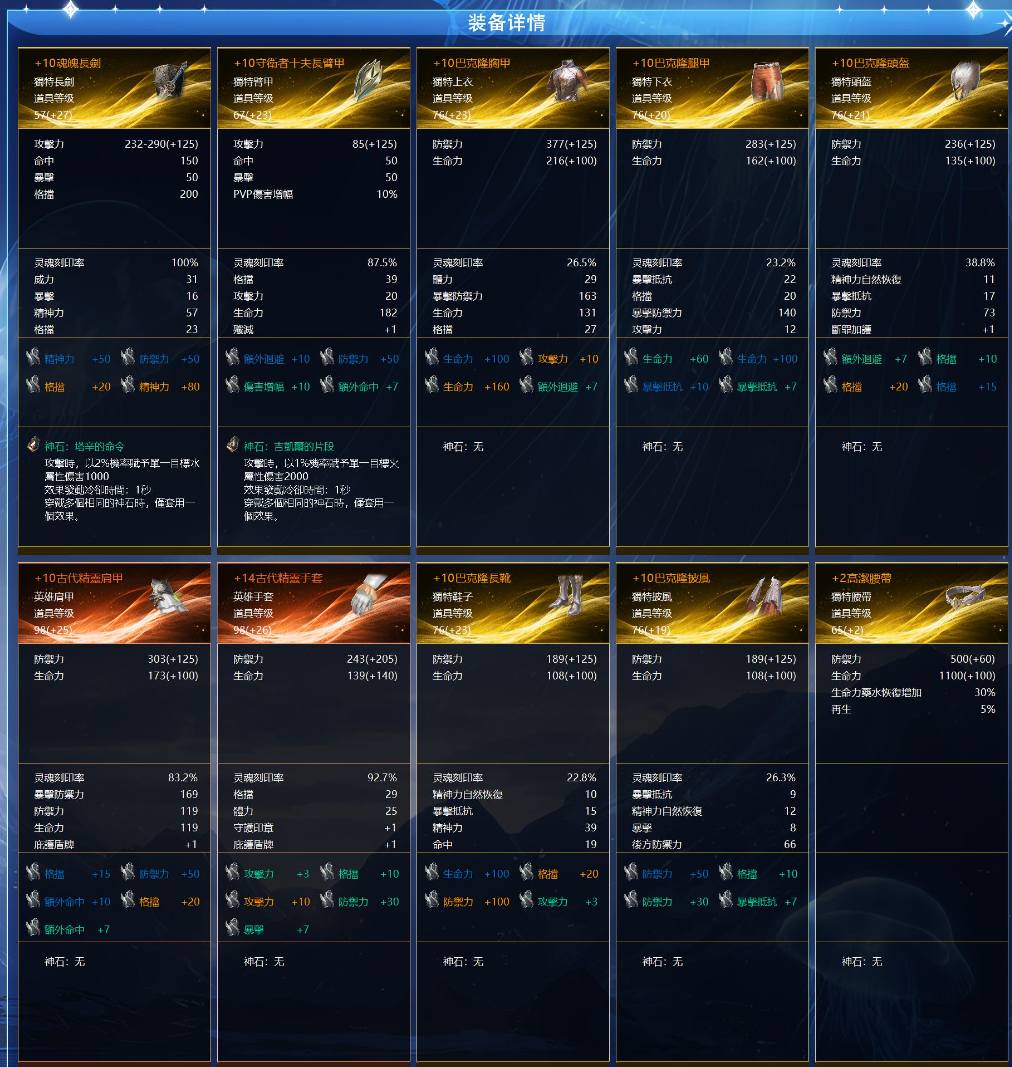
Task: Select the 精神力 +50 manastone on the sword
Action: [x=68, y=359]
